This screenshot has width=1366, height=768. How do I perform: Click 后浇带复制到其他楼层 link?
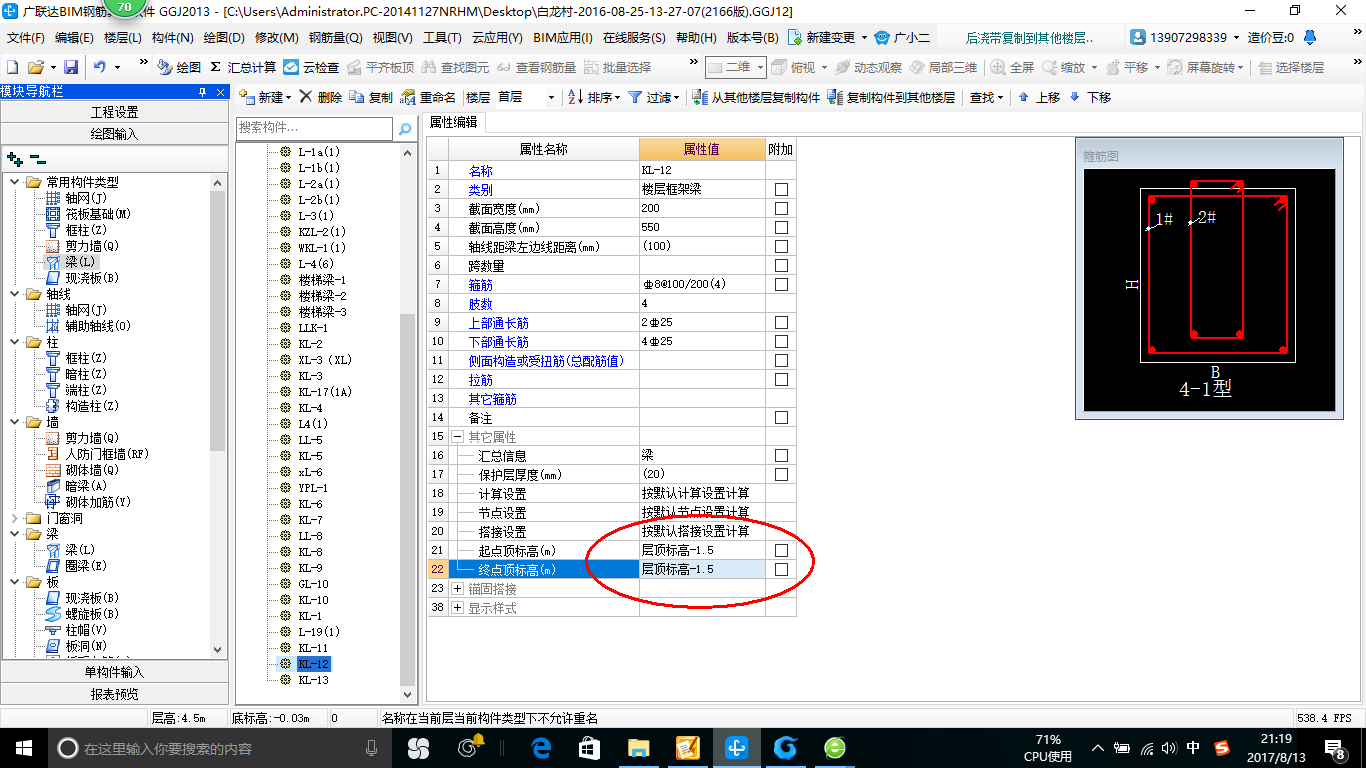[1029, 38]
